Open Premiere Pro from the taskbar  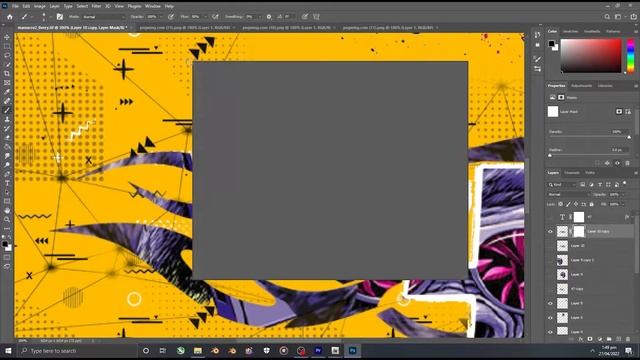click(x=318, y=351)
